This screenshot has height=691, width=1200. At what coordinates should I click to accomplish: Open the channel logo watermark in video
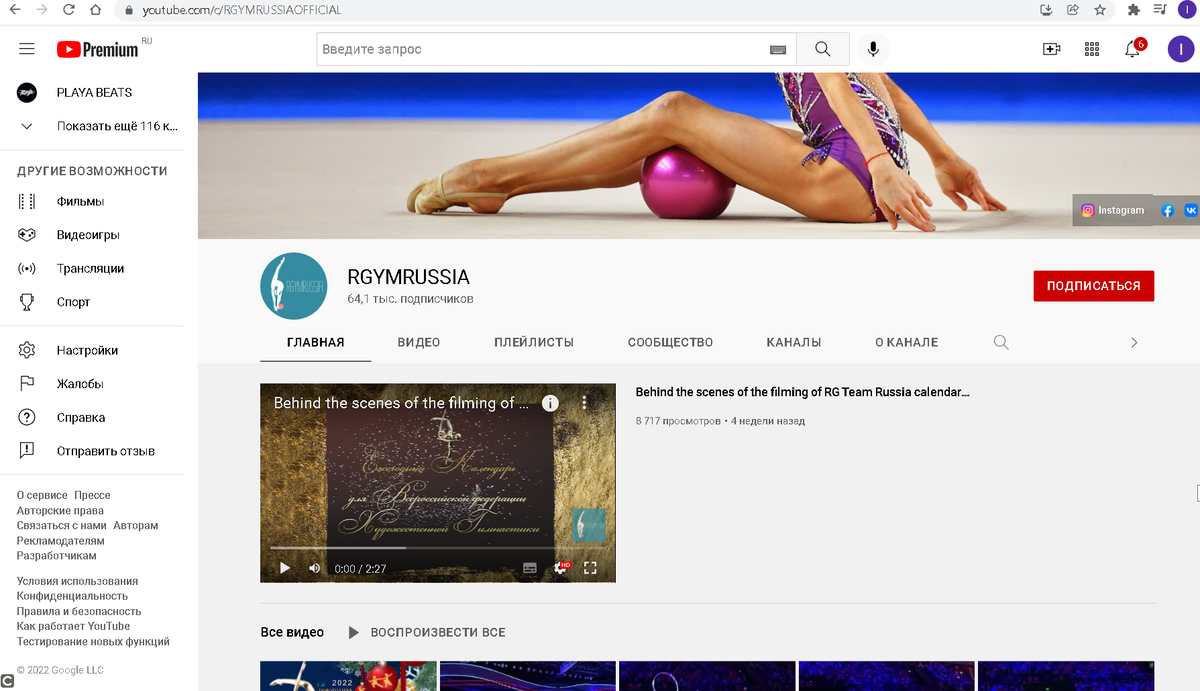click(x=588, y=525)
